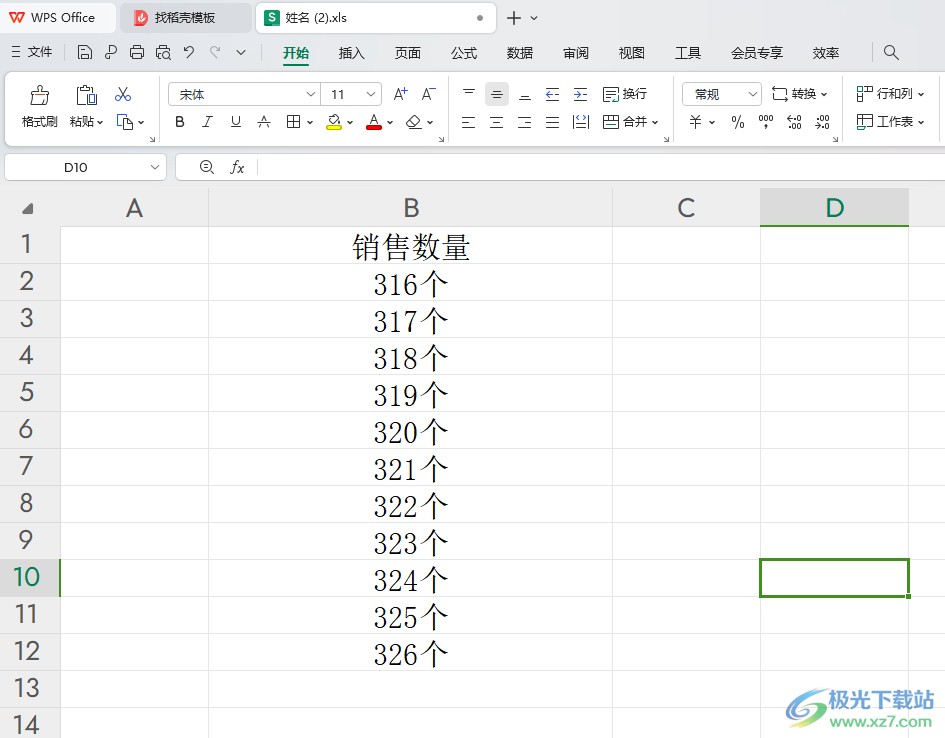Image resolution: width=945 pixels, height=738 pixels.
Task: Switch to the 插入 ribbon tab
Action: pyautogui.click(x=352, y=53)
